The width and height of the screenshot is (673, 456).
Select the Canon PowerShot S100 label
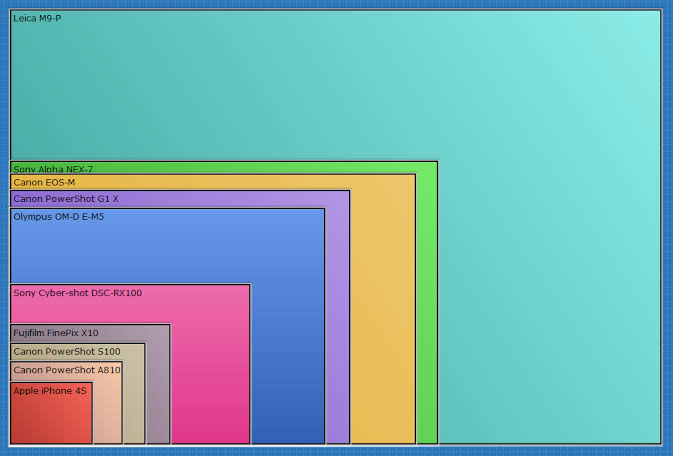[67, 351]
